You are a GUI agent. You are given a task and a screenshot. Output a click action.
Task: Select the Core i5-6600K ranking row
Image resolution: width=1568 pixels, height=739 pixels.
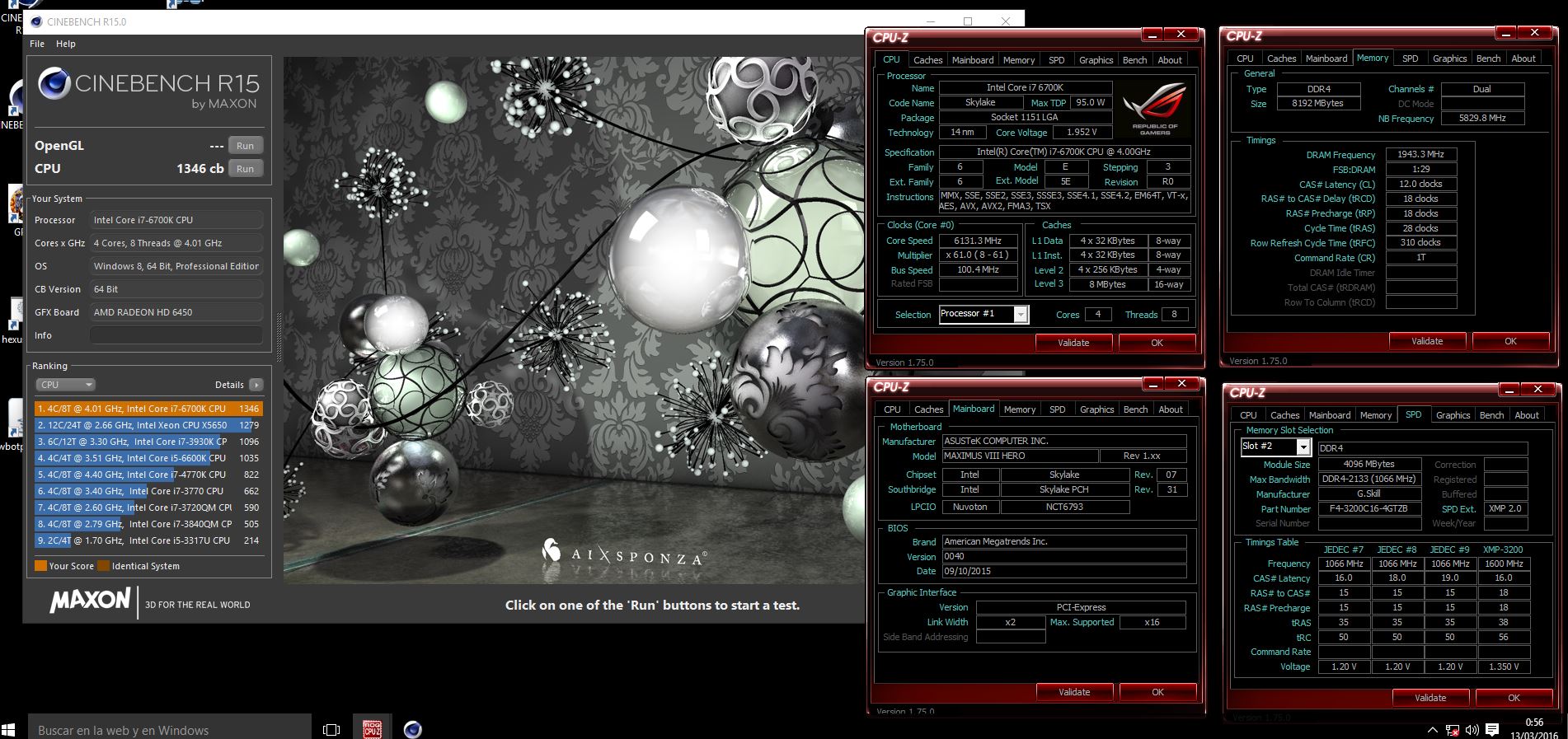148,458
